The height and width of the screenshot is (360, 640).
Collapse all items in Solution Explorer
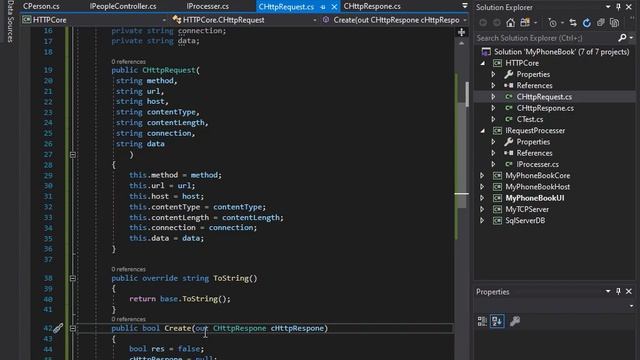click(x=600, y=23)
